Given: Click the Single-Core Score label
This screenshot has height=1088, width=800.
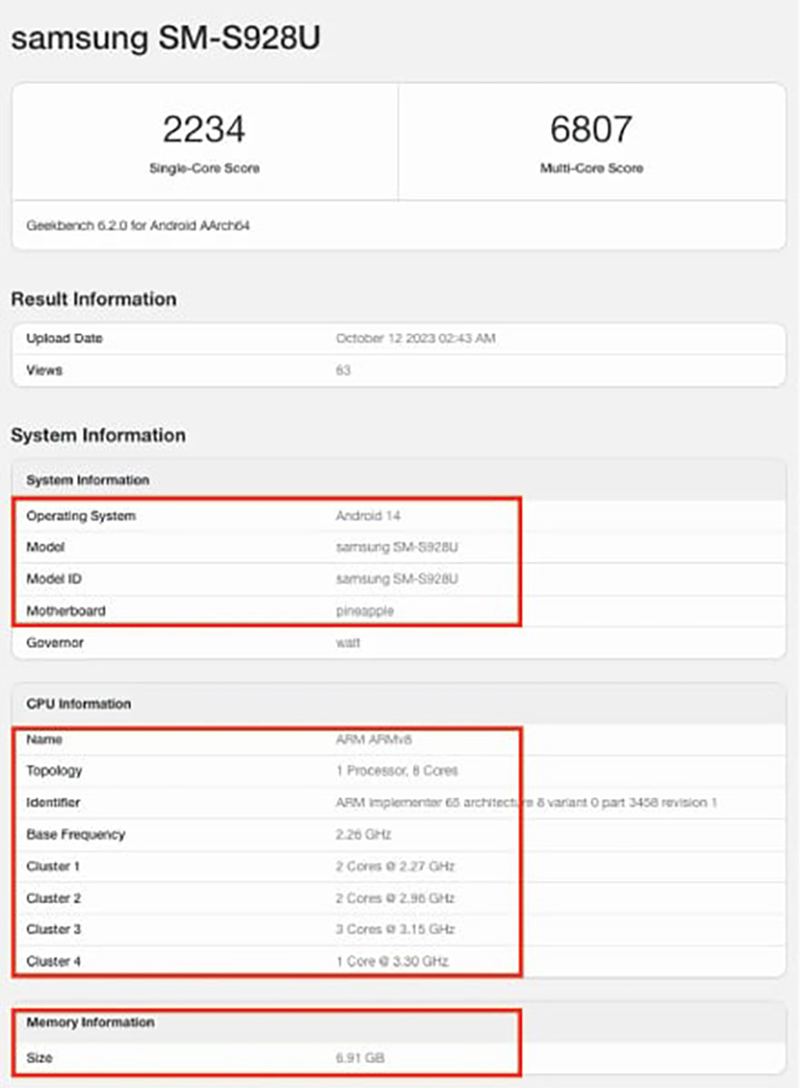Looking at the screenshot, I should click(205, 168).
